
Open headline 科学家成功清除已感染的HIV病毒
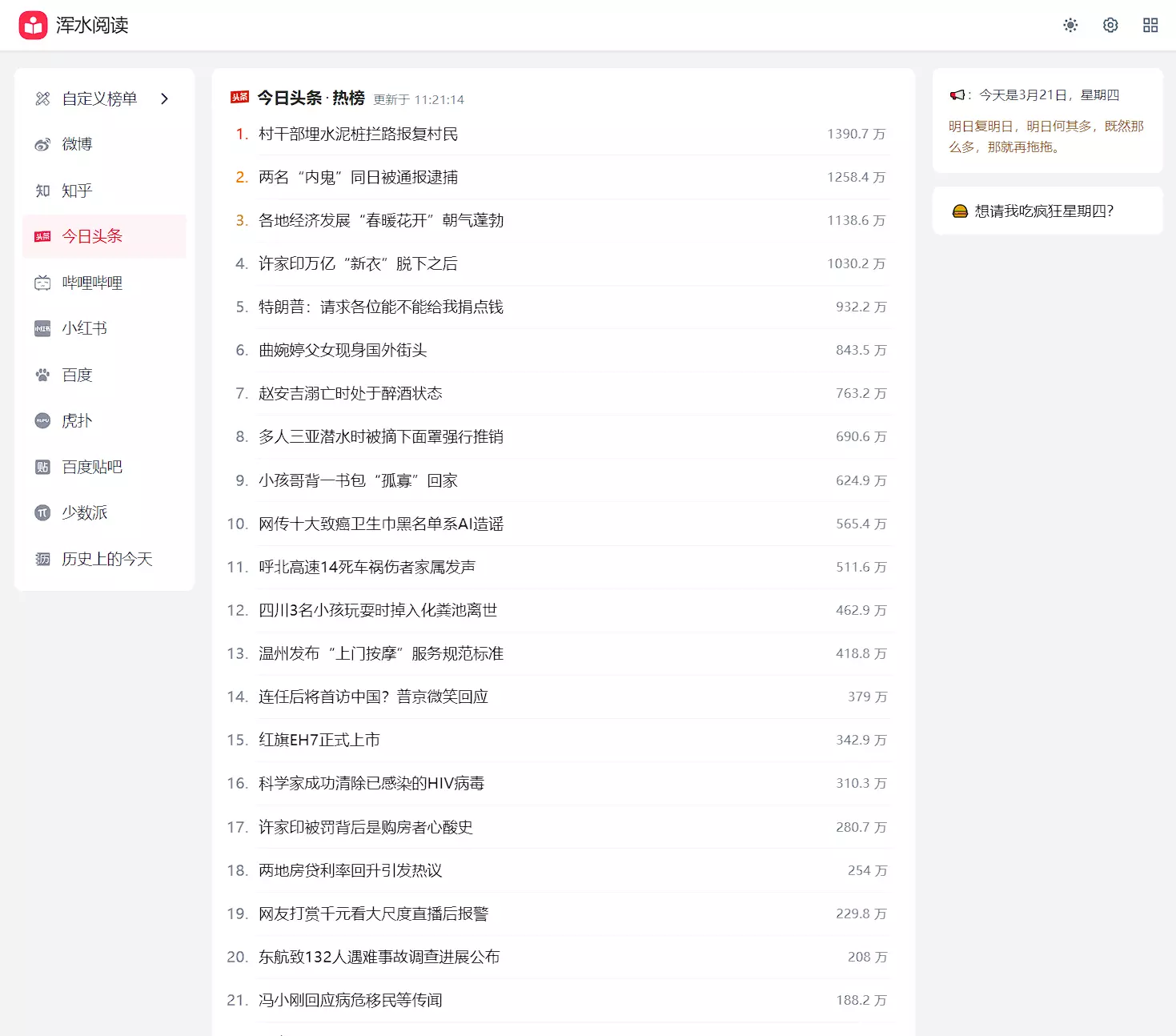click(x=371, y=783)
